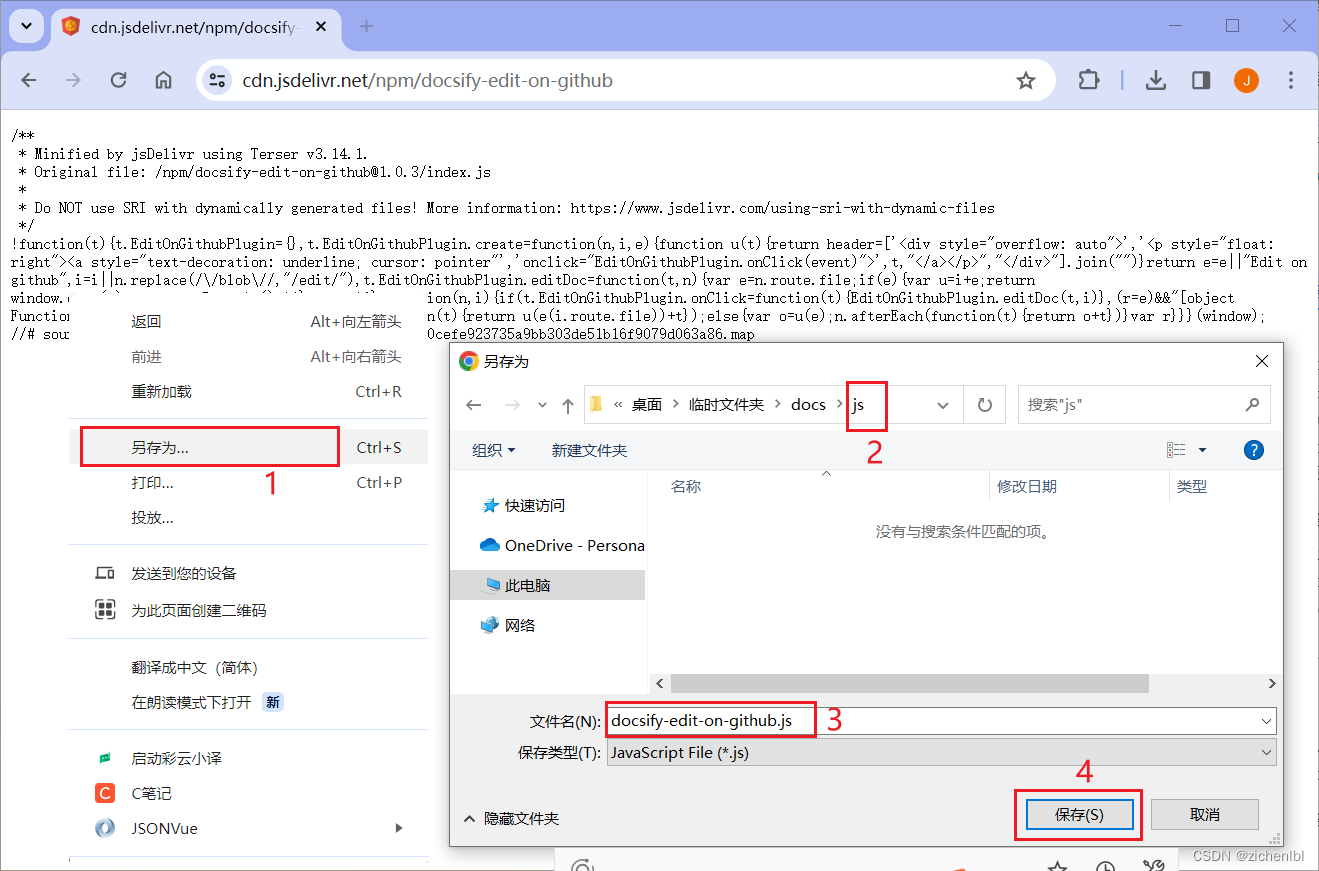Go forward in Chrome browser
The height and width of the screenshot is (871, 1319).
73,81
